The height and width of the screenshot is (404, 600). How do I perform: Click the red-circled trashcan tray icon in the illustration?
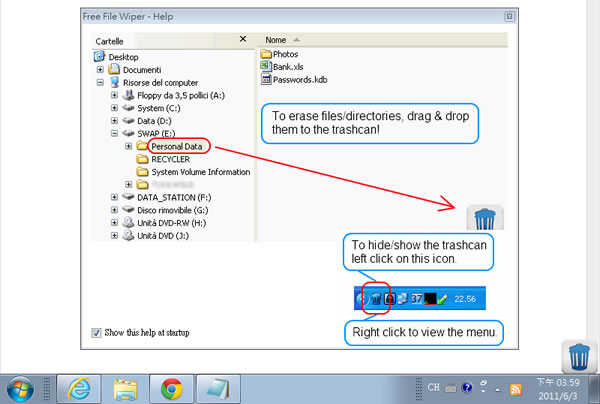(x=376, y=298)
